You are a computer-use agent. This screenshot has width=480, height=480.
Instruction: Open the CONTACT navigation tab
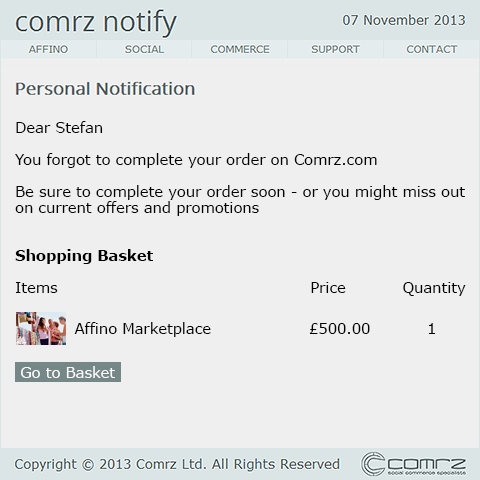[431, 49]
